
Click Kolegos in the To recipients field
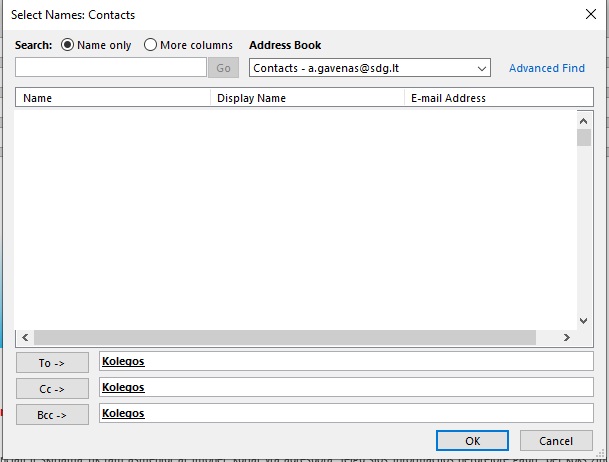click(x=124, y=362)
